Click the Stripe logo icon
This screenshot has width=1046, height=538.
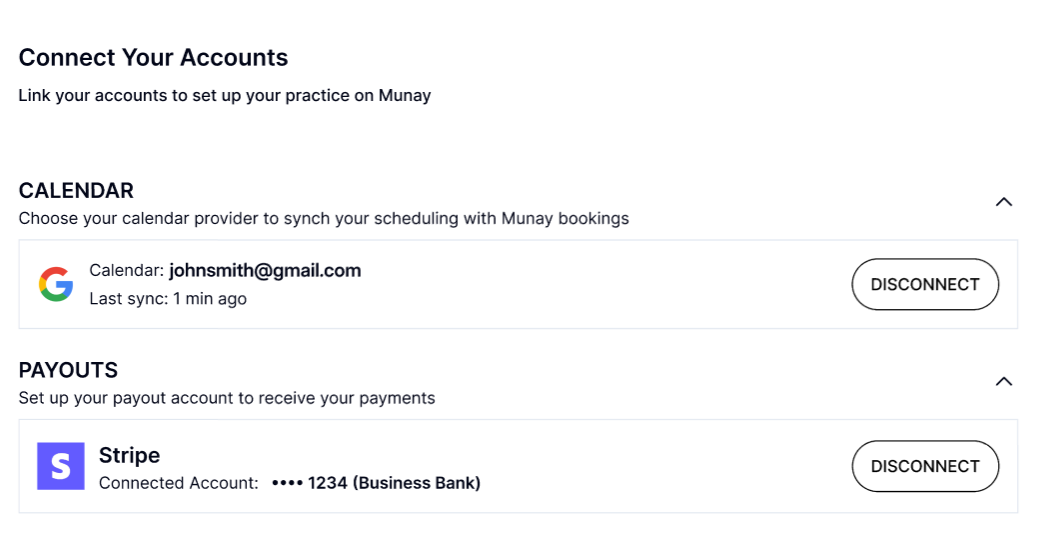click(x=61, y=466)
